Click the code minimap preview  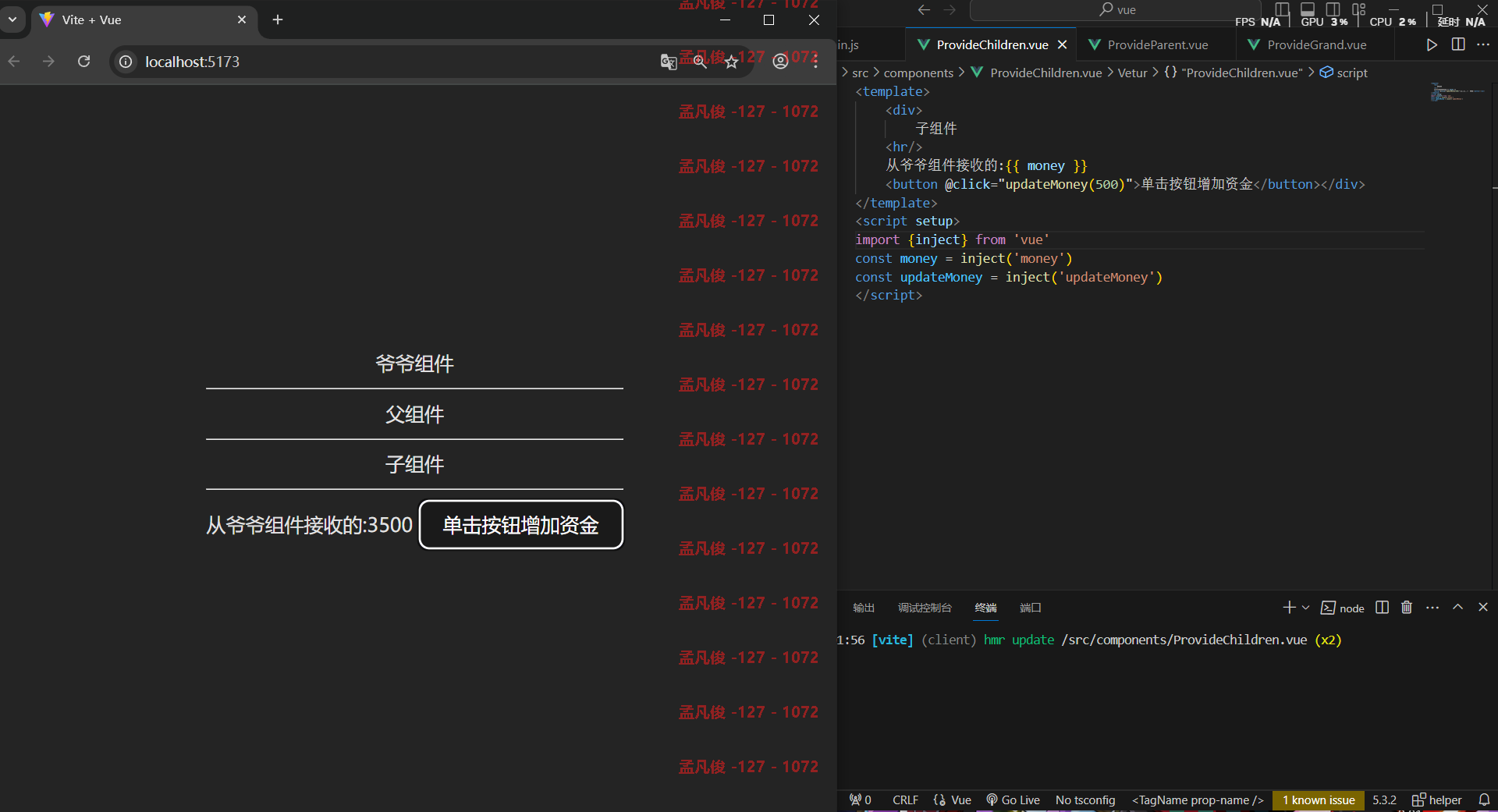[x=1457, y=92]
